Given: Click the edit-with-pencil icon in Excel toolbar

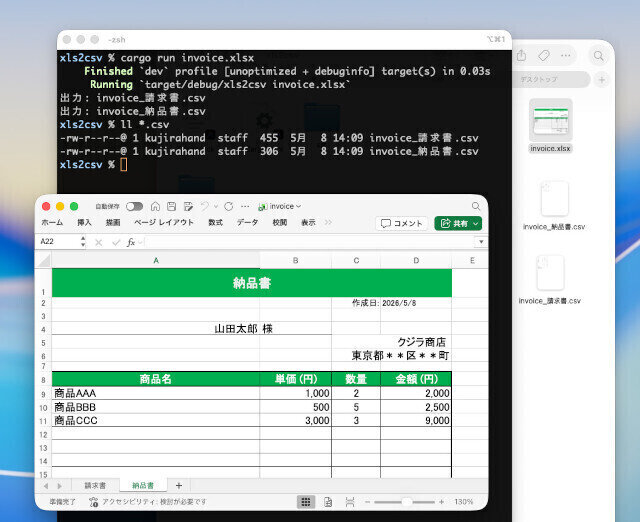Looking at the screenshot, I should click(x=188, y=207).
